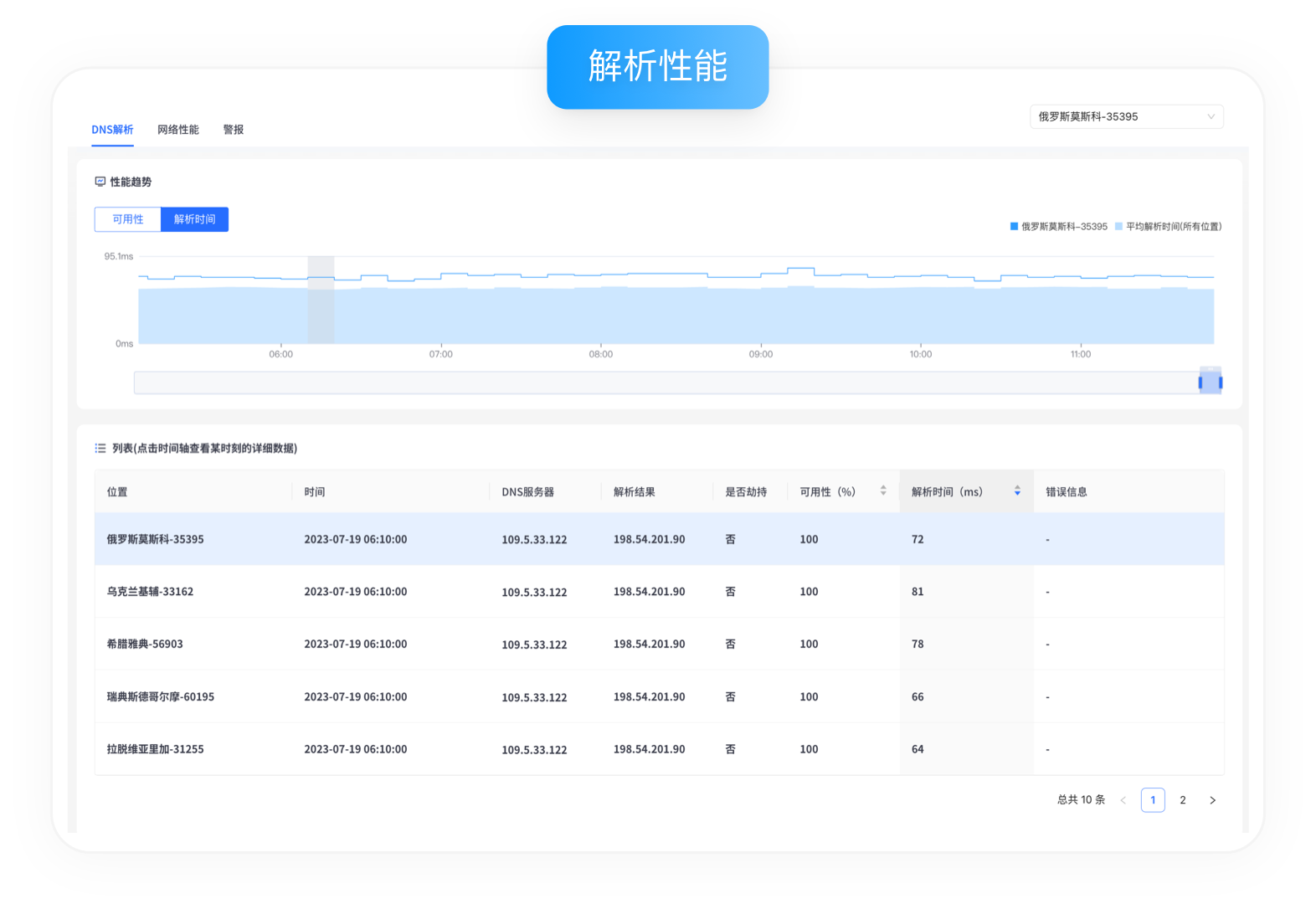
Task: Select the 乌克兰基辅-33162 table row
Action: click(150, 592)
